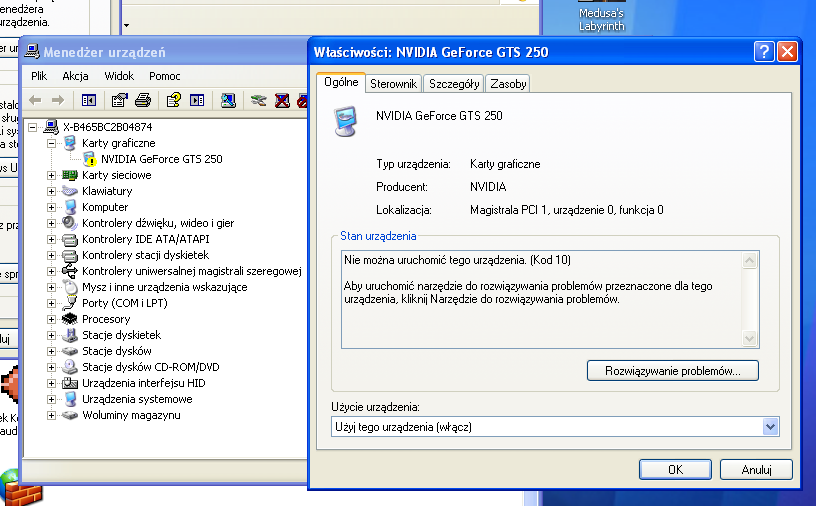Viewport: 816px width, 506px height.
Task: Click the USB controllers icon
Action: coord(70,271)
